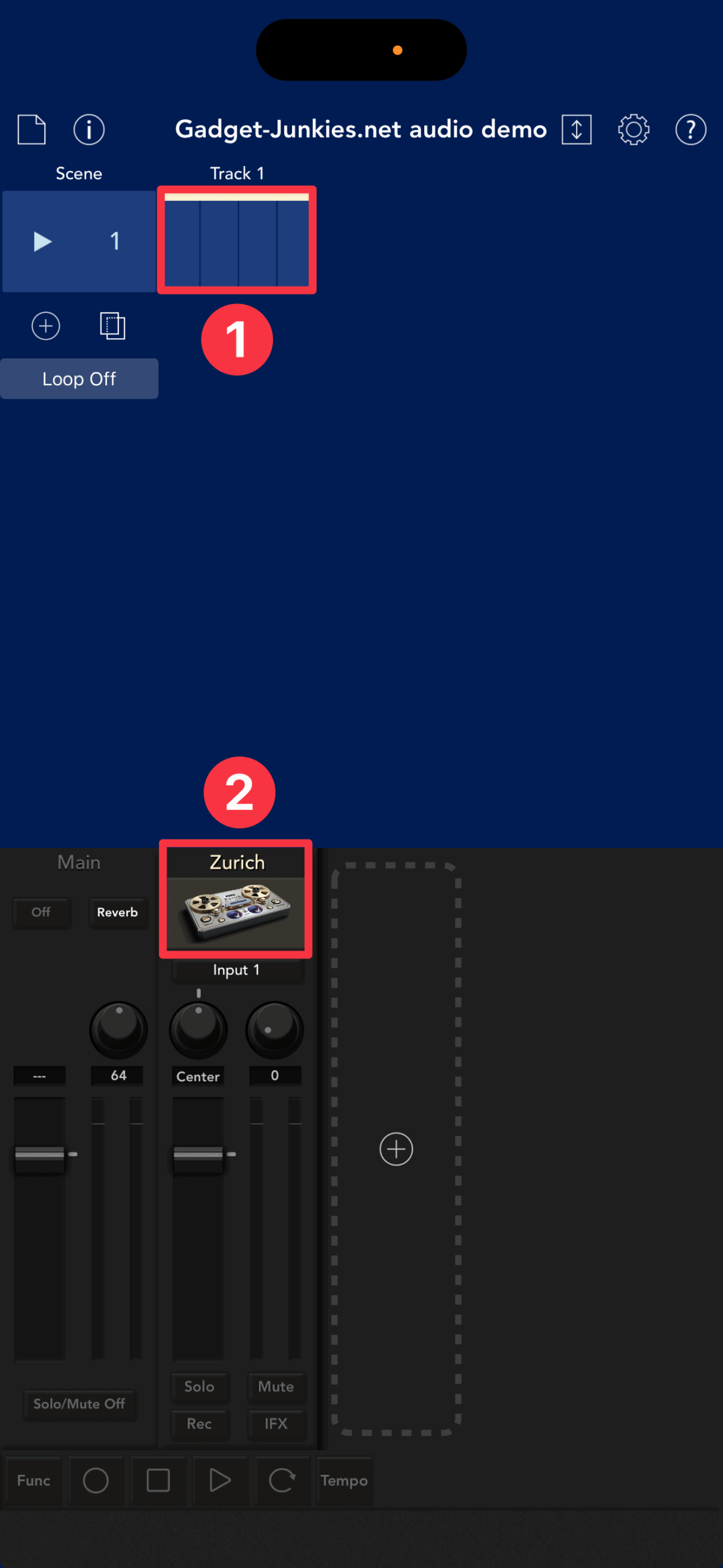
Task: Tap the stop square transport button
Action: pos(158,1480)
